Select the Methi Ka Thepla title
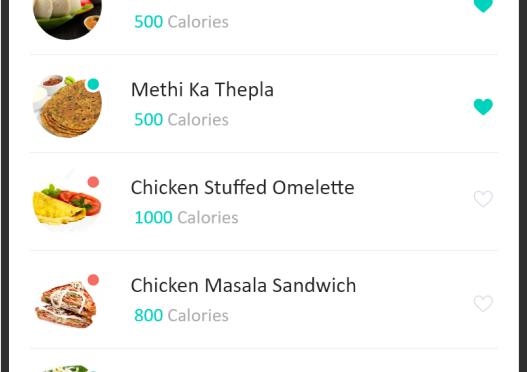 point(202,90)
